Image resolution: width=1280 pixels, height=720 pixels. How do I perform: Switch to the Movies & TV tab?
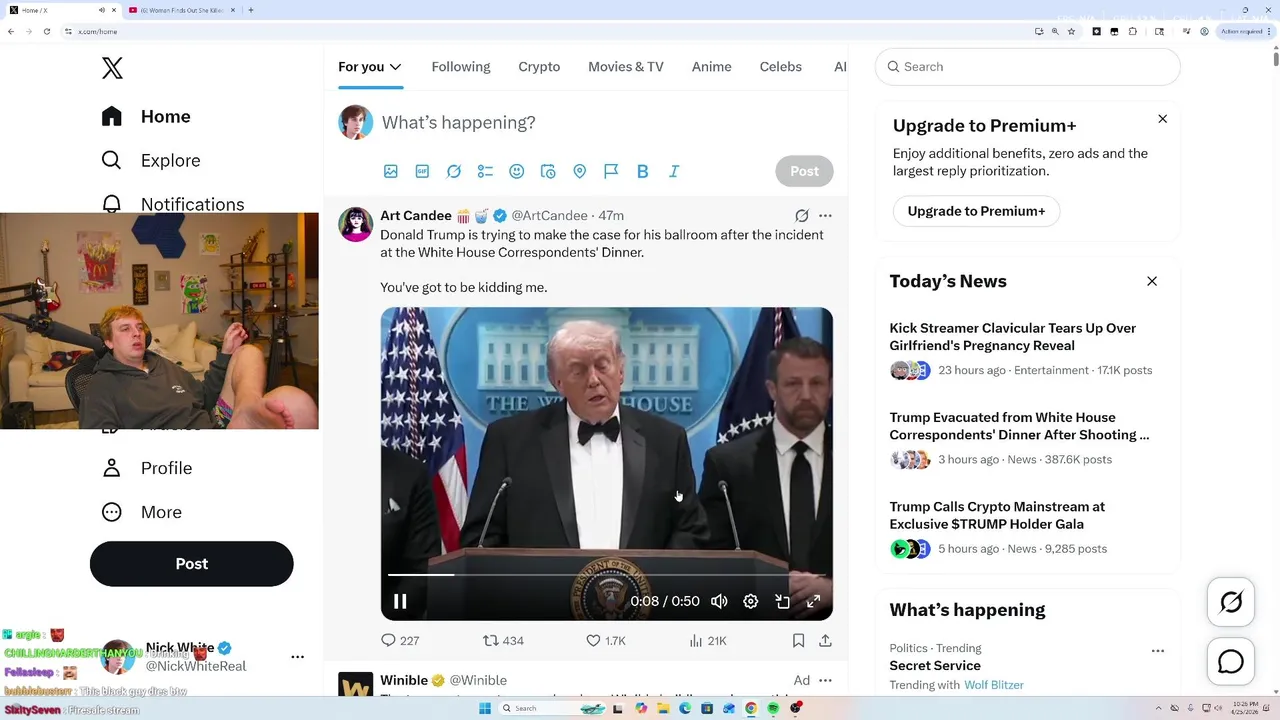626,67
